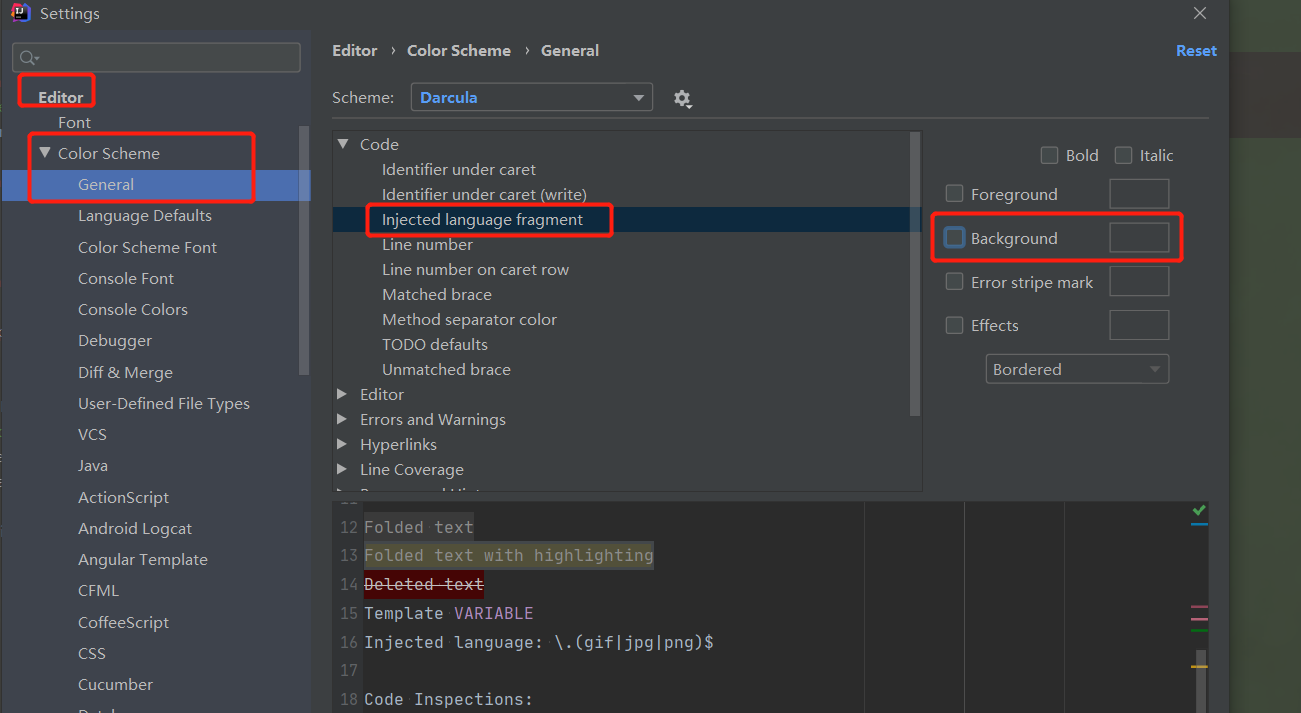The height and width of the screenshot is (713, 1301).
Task: Open Java color settings
Action: tap(93, 465)
